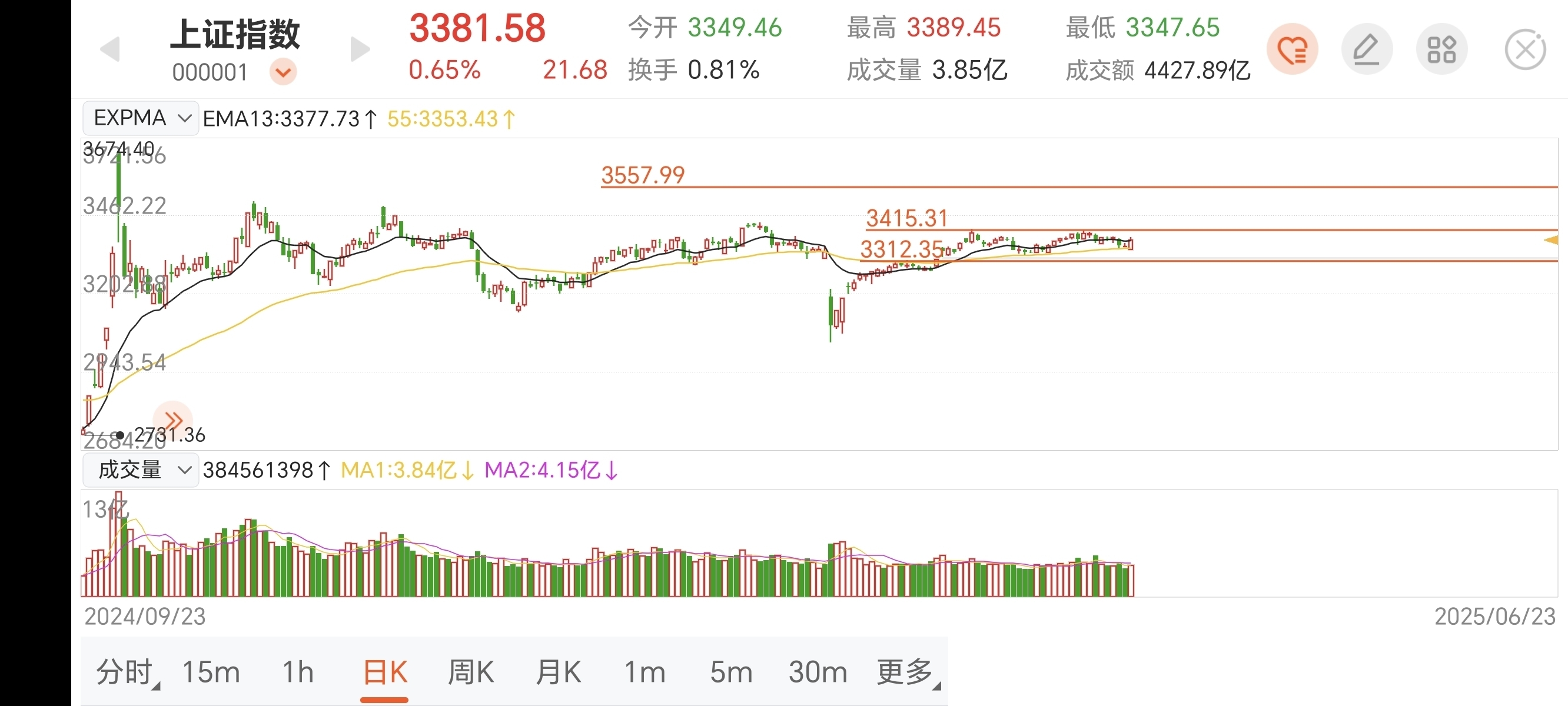
Task: Expand the 更多 timeframe options
Action: tap(906, 672)
